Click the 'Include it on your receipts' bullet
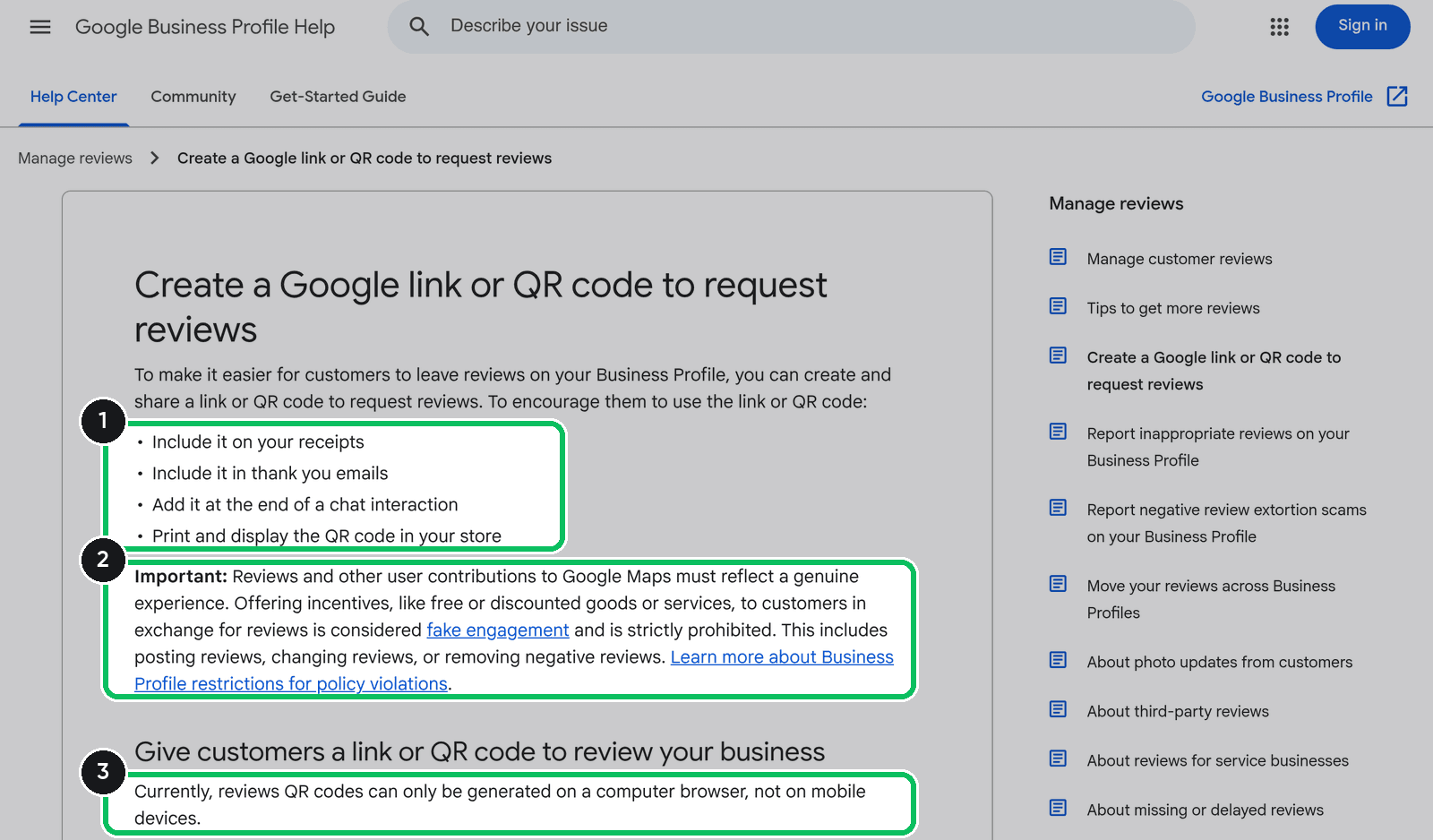 258,442
